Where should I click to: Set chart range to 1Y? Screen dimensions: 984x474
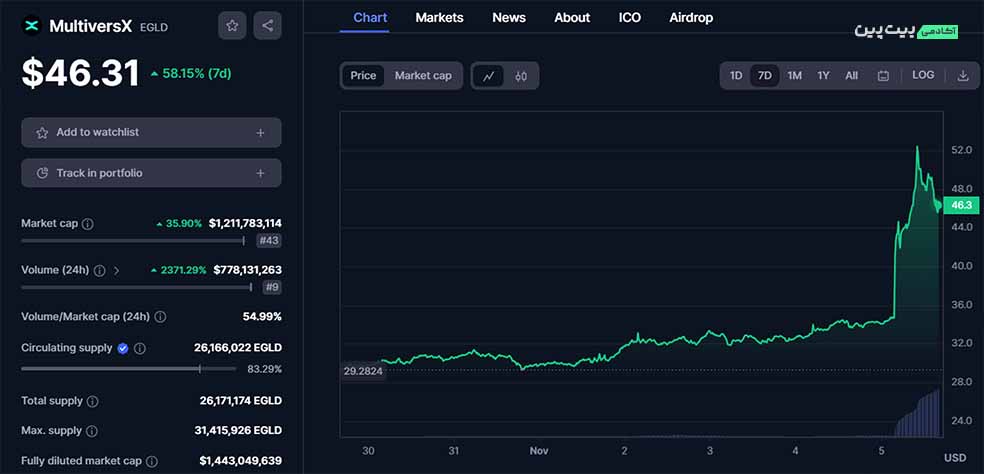823,76
